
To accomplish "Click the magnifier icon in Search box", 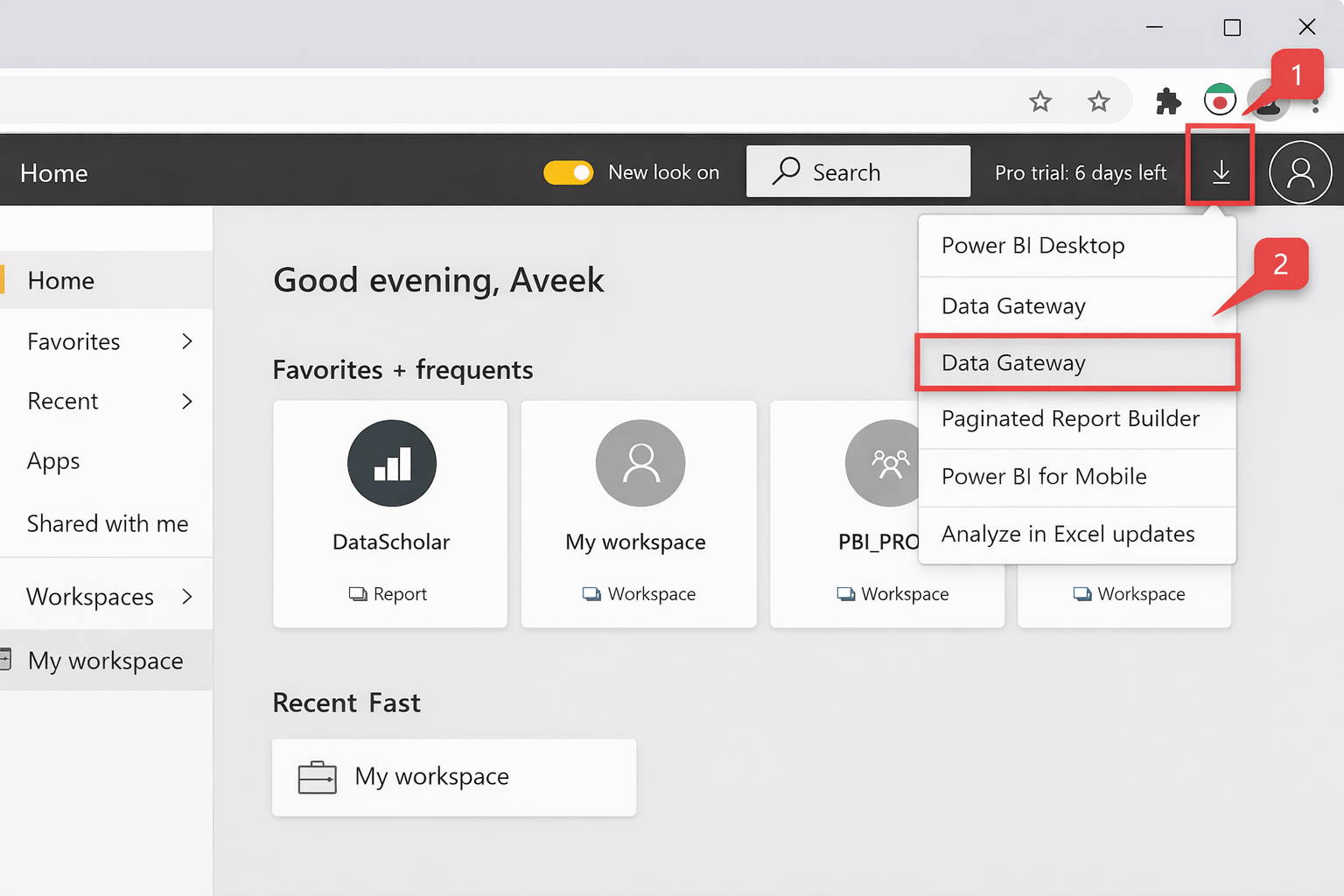I will tap(786, 171).
